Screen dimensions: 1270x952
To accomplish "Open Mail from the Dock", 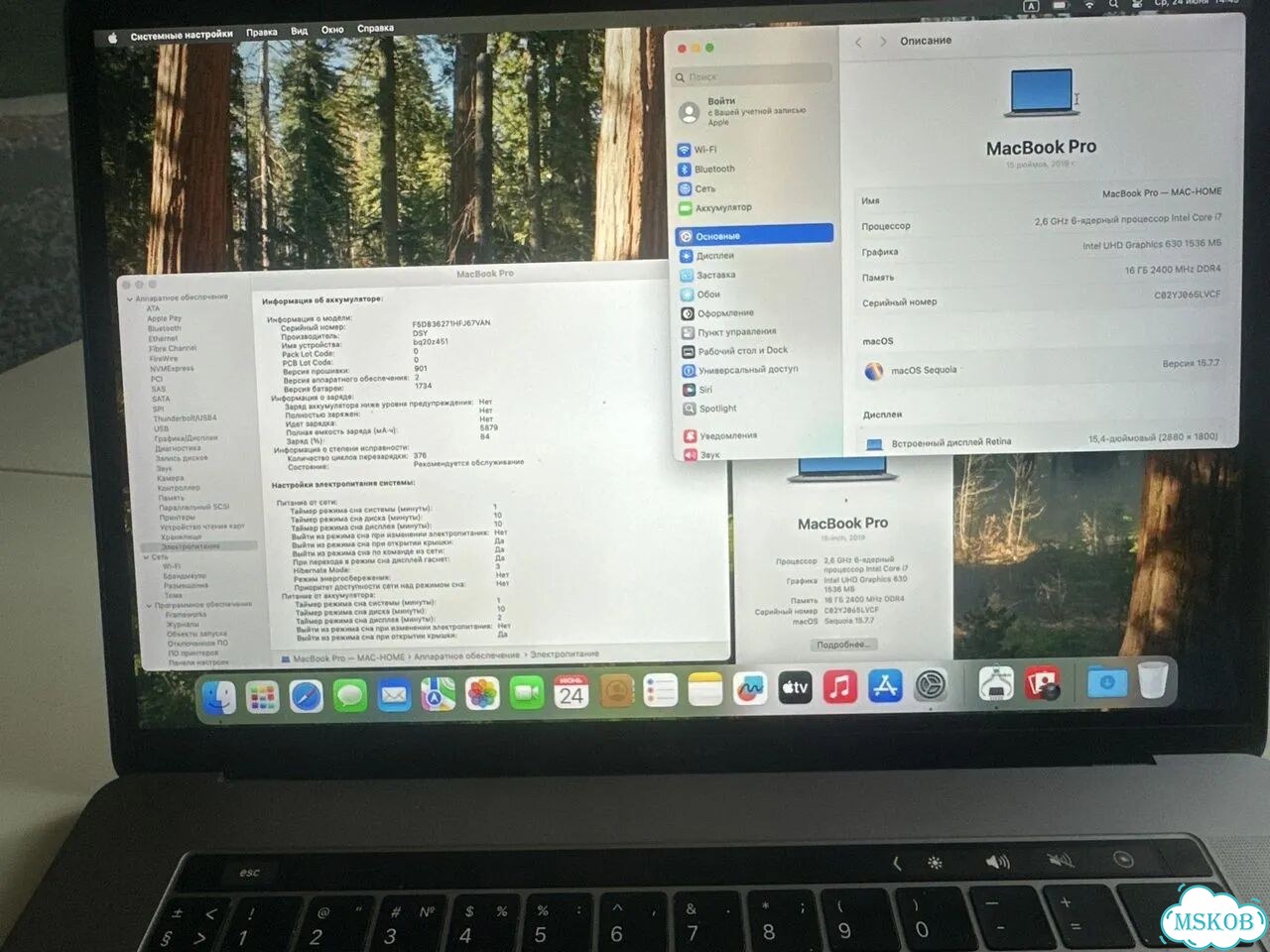I will click(394, 695).
